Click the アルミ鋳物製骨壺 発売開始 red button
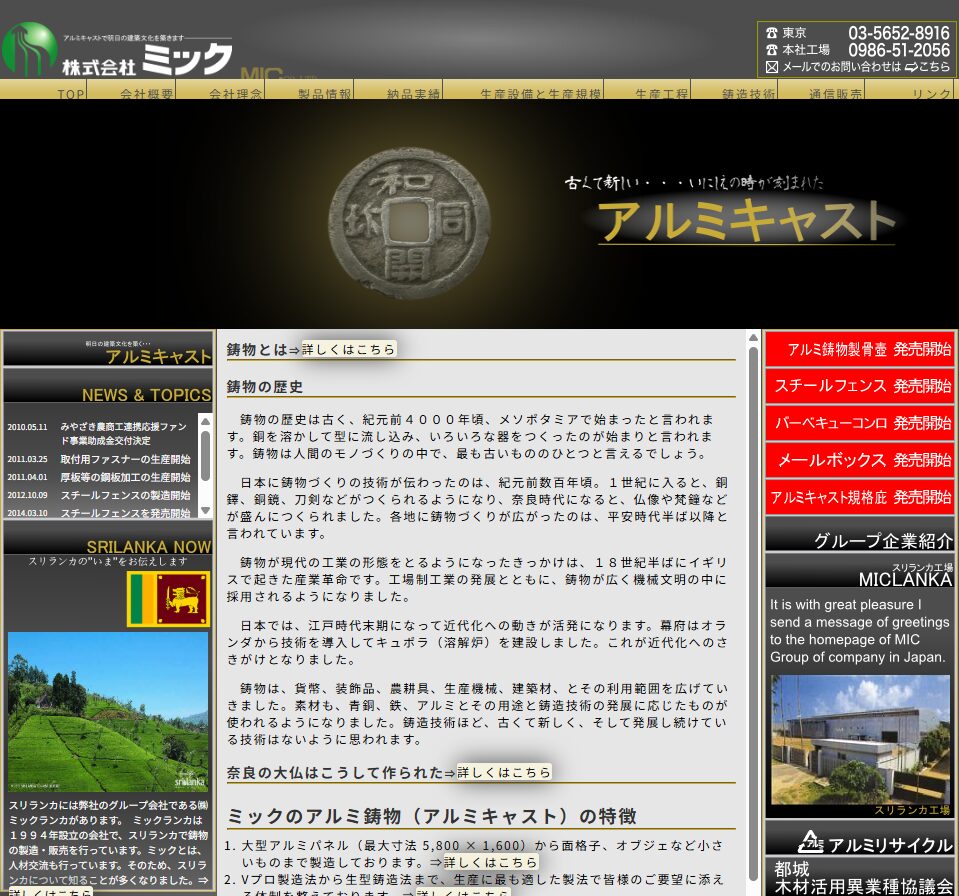 (x=859, y=349)
